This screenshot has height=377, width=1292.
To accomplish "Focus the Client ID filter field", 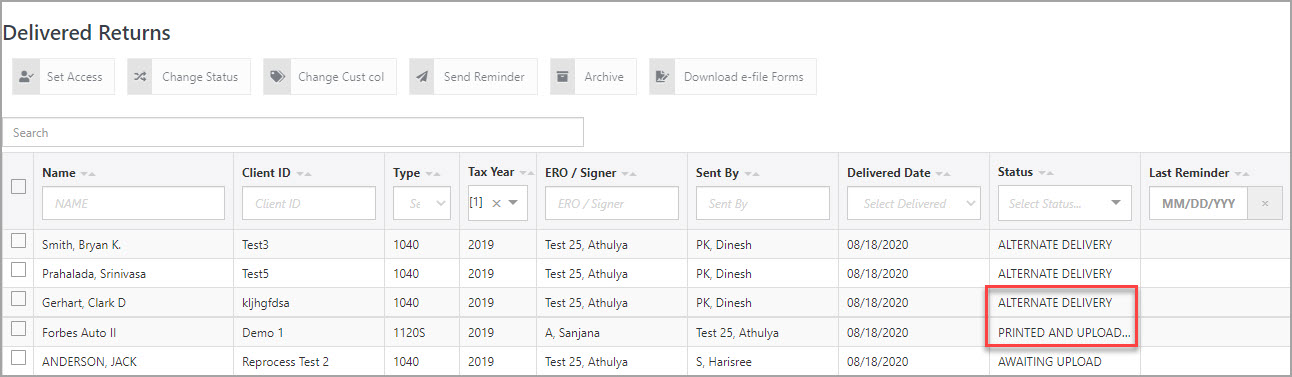I will coord(309,203).
